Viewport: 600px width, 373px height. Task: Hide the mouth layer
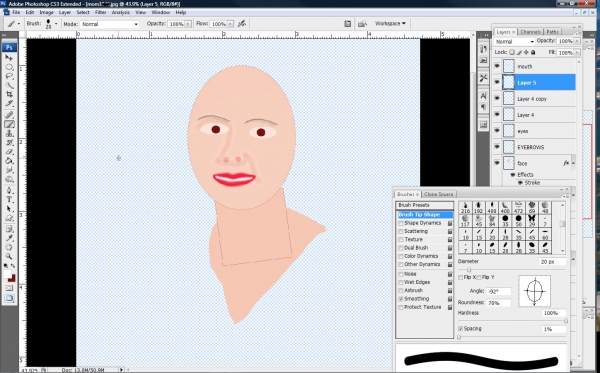pos(497,66)
